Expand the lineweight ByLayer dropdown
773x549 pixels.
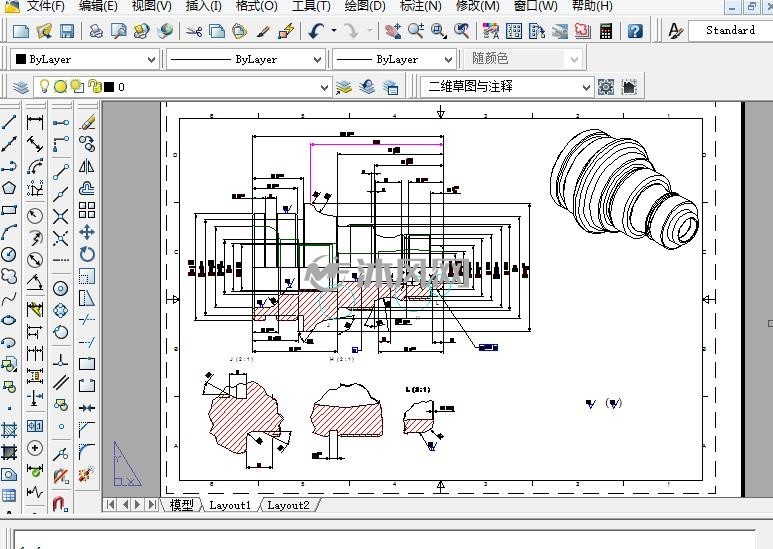448,60
